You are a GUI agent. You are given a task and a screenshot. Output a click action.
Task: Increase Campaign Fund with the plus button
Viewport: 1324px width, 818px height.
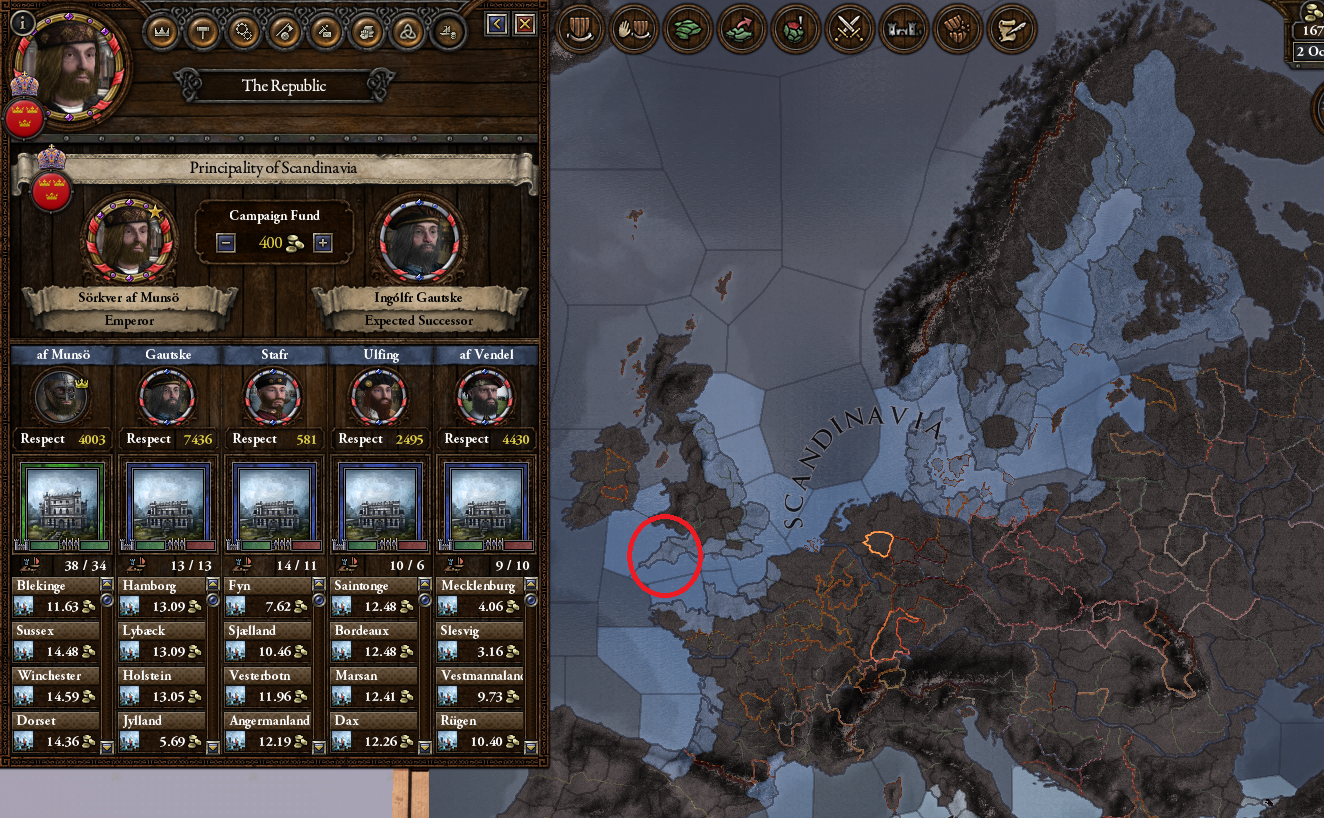tap(322, 243)
